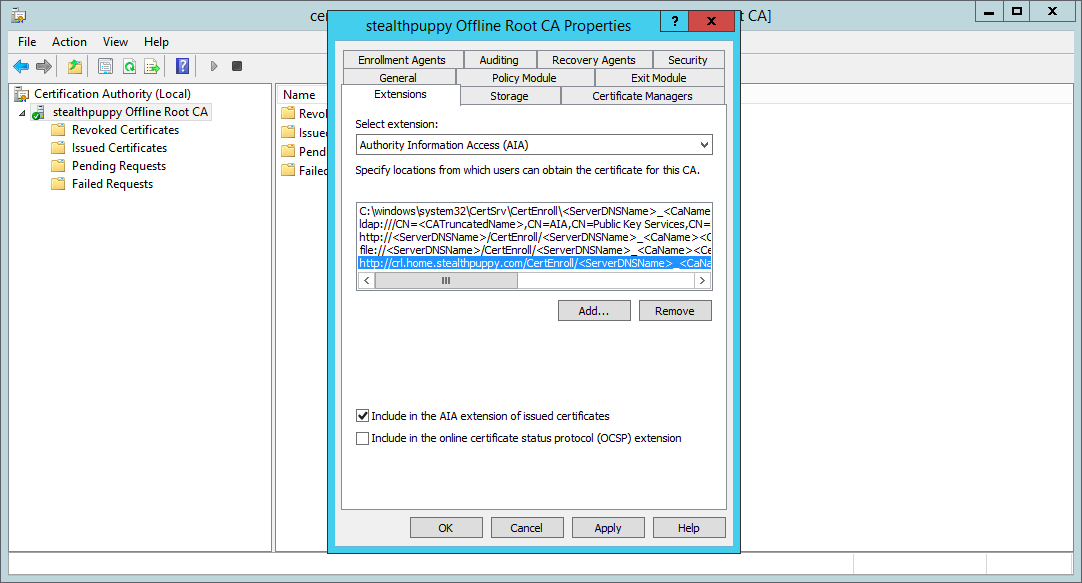Select the 'Failed' folder icon under Name column

pyautogui.click(x=288, y=170)
